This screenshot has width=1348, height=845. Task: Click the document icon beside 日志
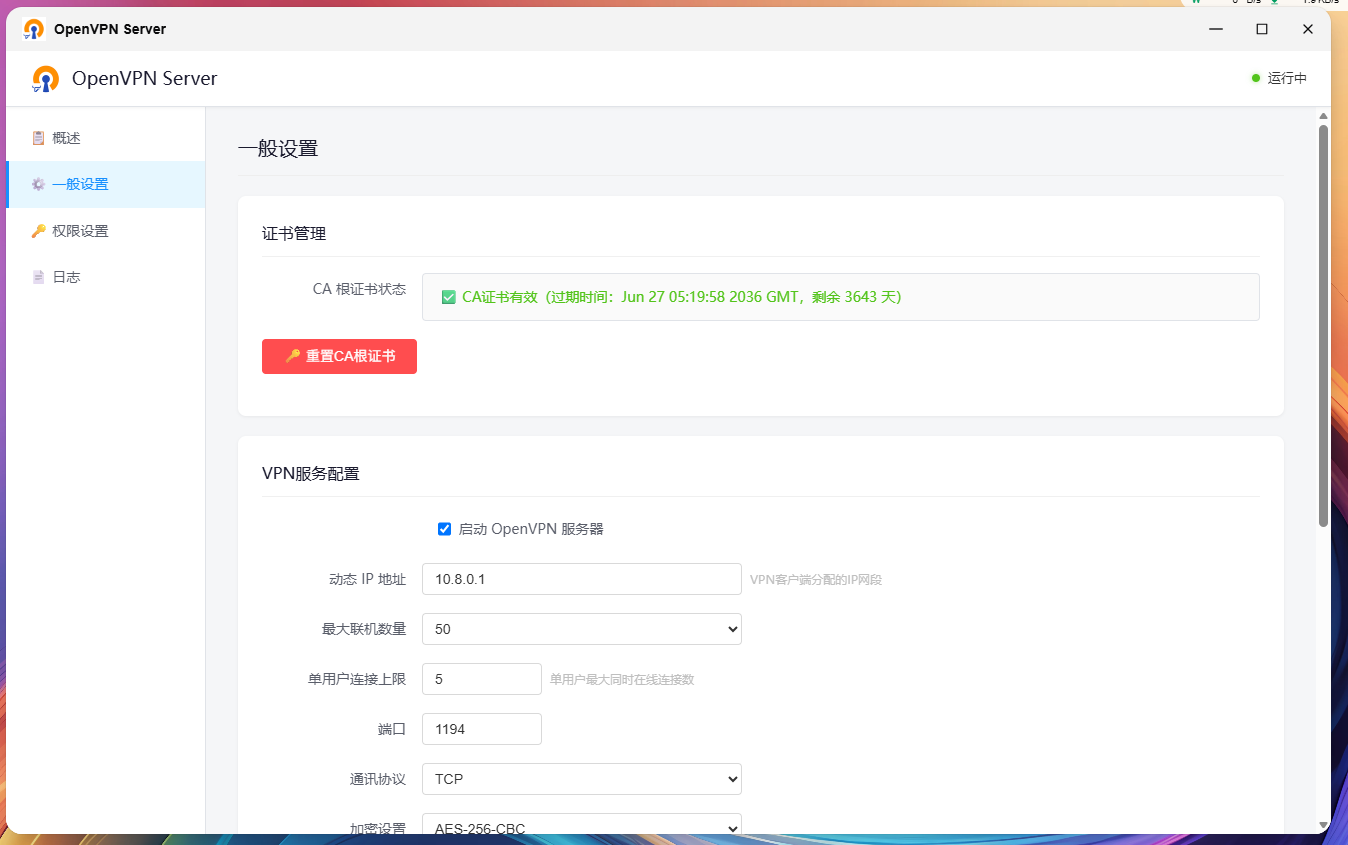pyautogui.click(x=38, y=277)
